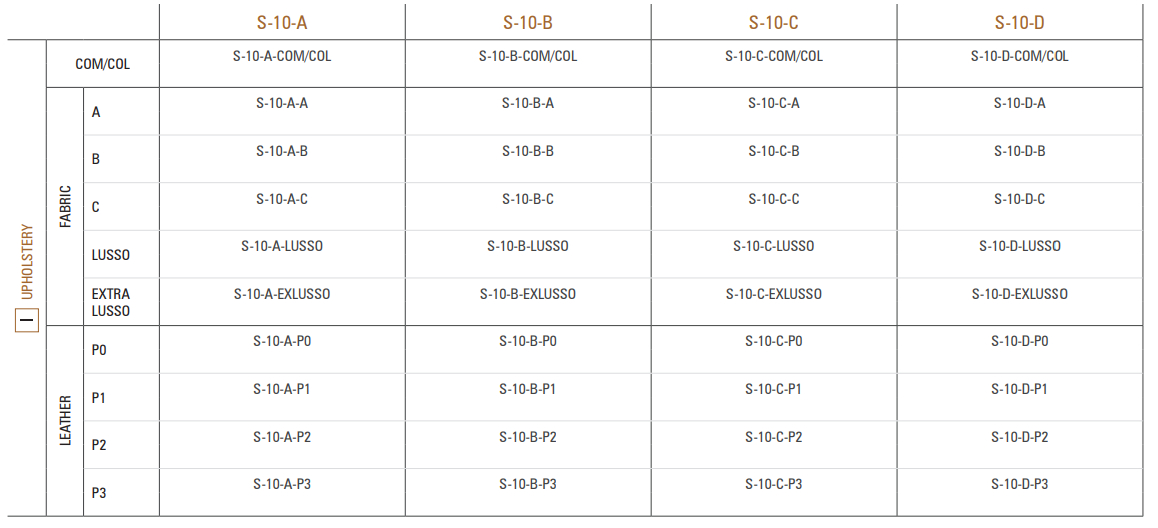Viewport: 1158px width, 528px height.
Task: Select cell S-10-A-COM/COL
Action: (281, 56)
